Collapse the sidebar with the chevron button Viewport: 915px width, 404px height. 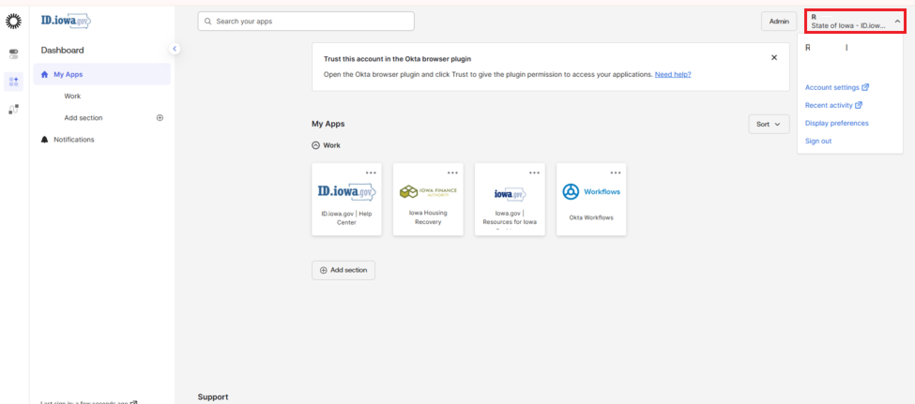pos(174,48)
